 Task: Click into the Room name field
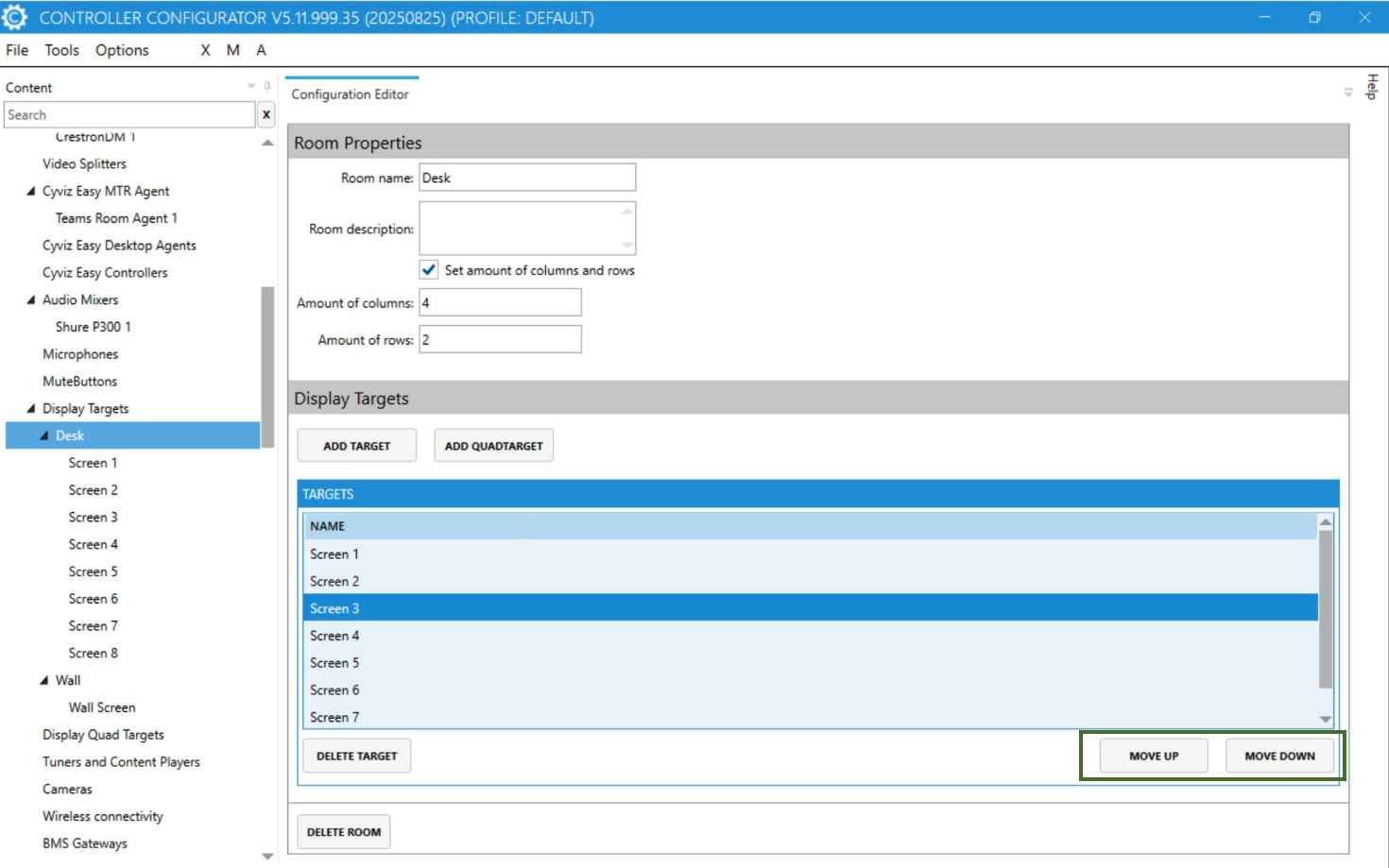point(526,178)
